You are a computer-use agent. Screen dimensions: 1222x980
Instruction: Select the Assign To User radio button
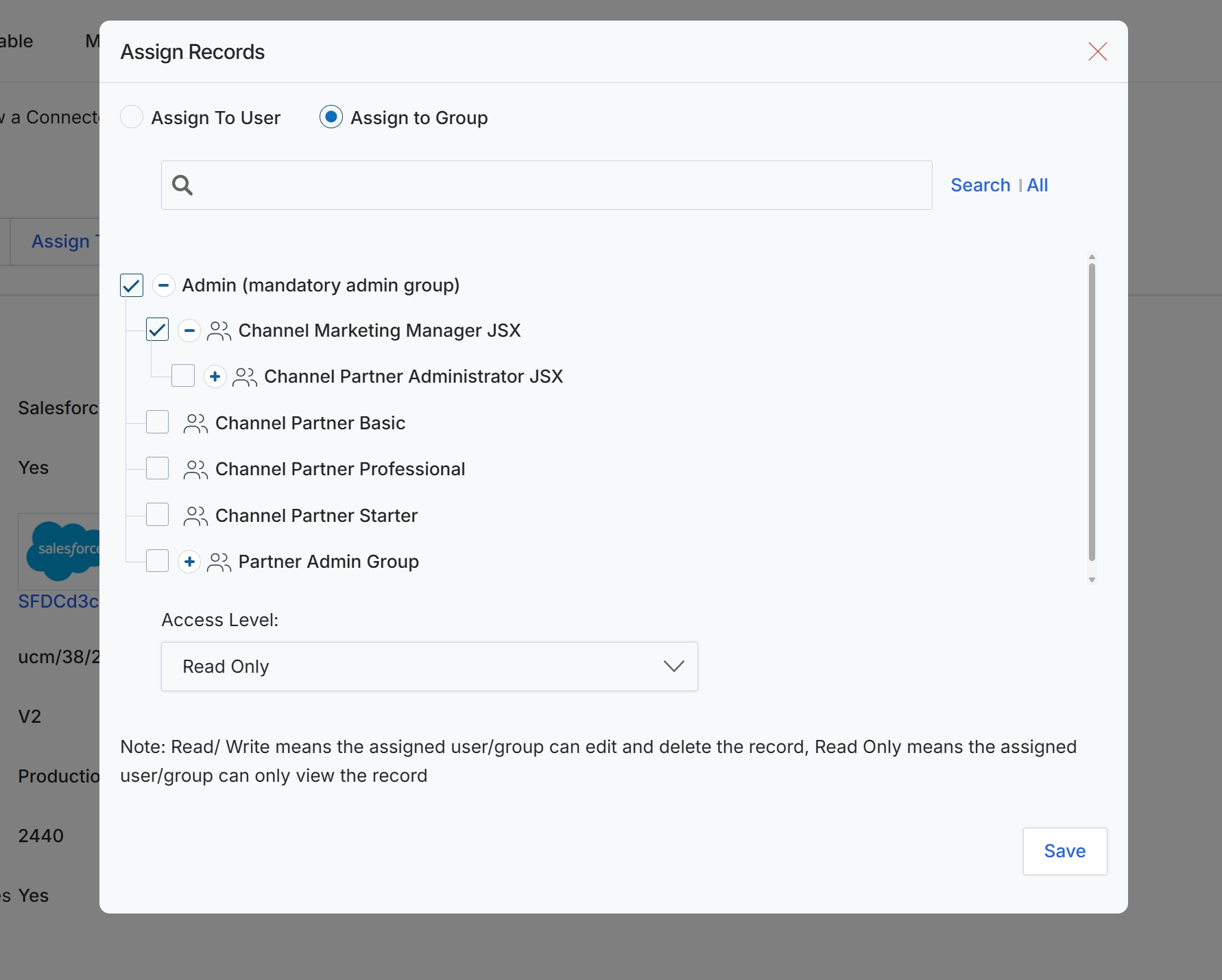(132, 117)
